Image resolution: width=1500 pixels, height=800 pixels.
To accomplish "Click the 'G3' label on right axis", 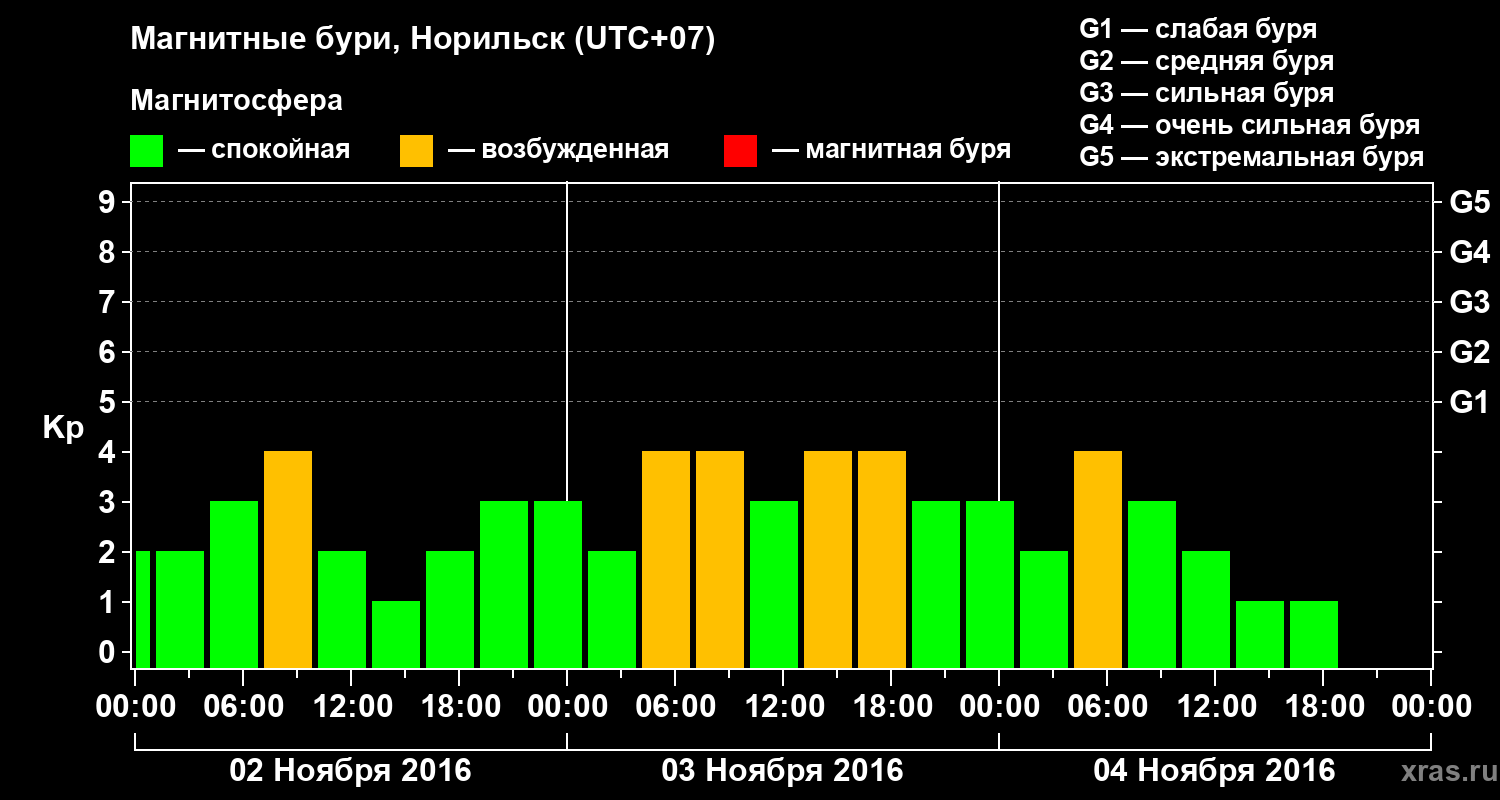I will click(x=1469, y=302).
